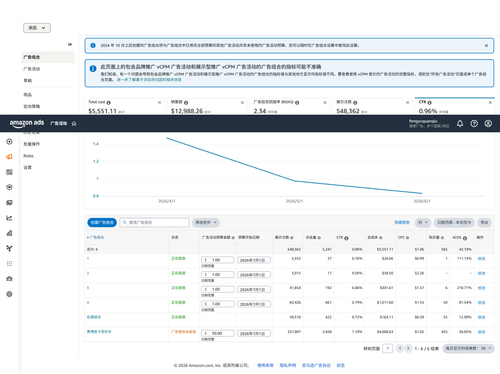Click info icon in CPC column header
The width and height of the screenshot is (500, 374).
click(x=407, y=238)
